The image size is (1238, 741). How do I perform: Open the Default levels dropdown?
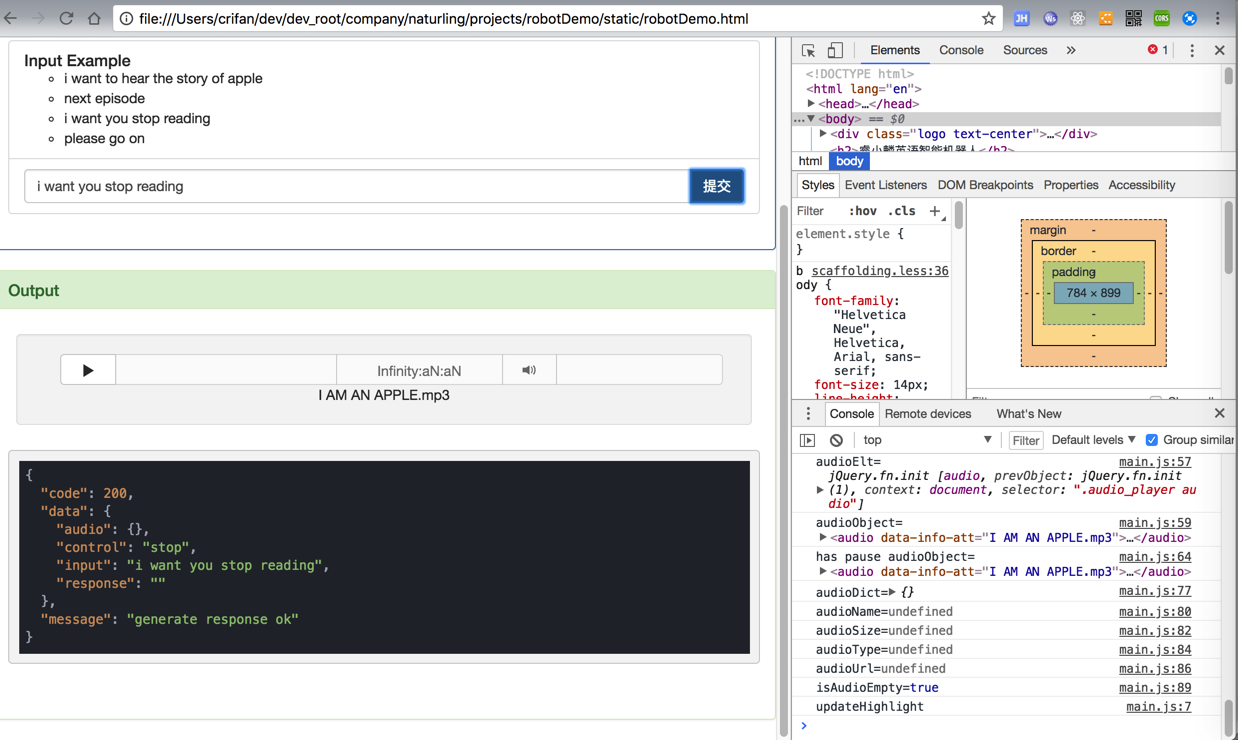click(1093, 440)
